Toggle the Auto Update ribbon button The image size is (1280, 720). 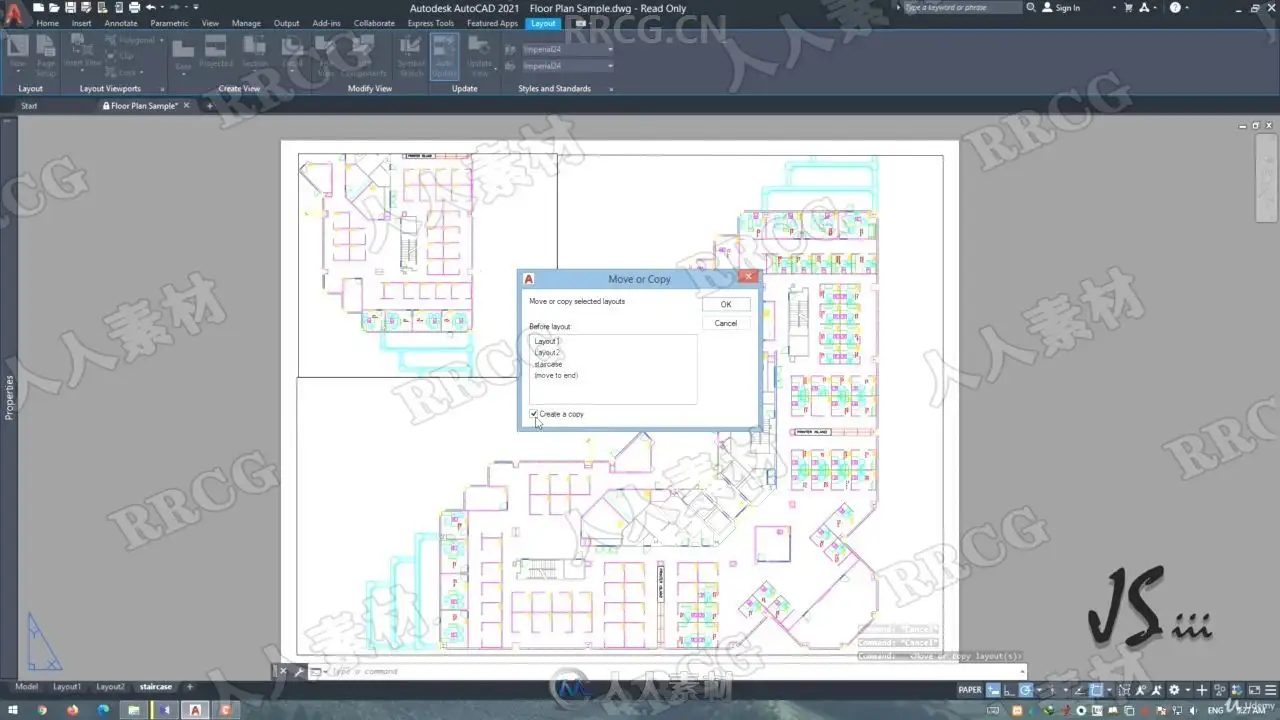tap(444, 55)
